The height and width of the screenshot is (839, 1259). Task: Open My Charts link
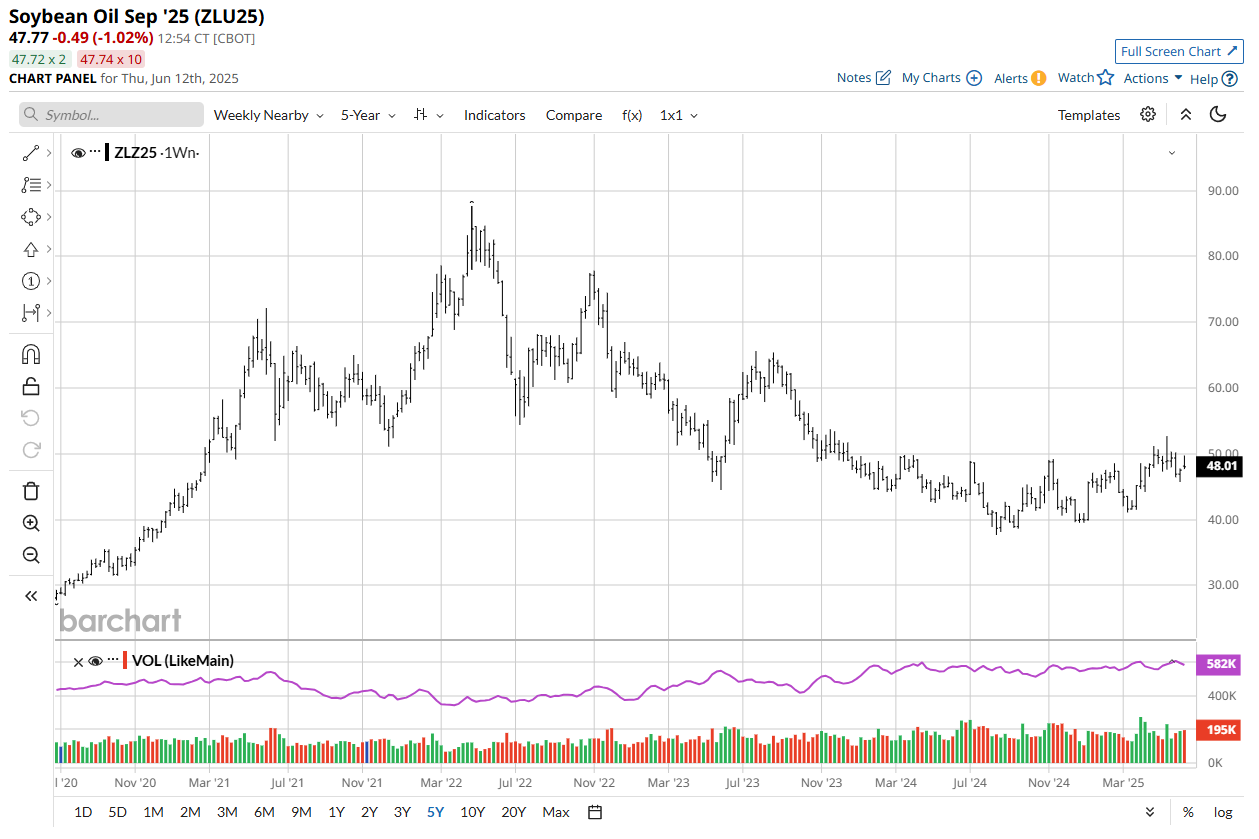(x=942, y=78)
